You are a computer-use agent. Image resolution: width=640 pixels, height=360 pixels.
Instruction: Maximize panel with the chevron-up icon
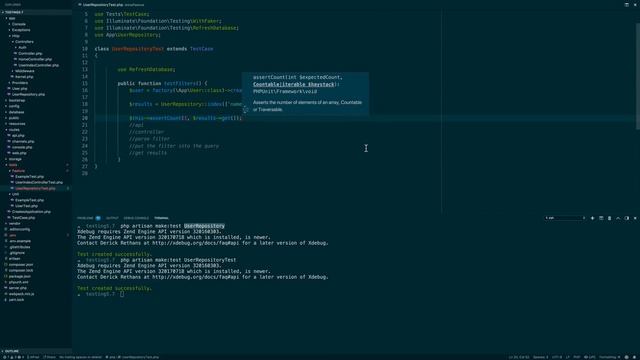pos(618,218)
